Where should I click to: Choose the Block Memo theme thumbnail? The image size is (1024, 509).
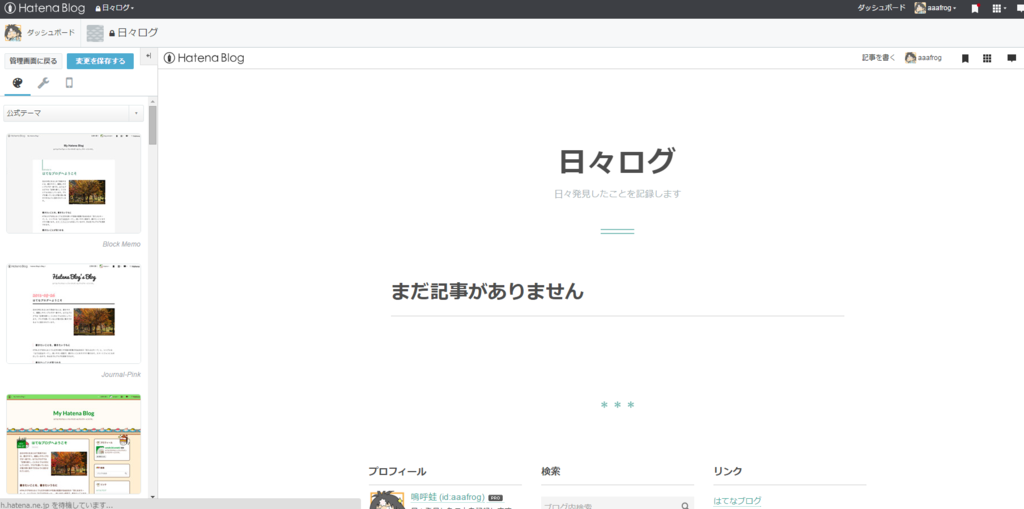74,183
